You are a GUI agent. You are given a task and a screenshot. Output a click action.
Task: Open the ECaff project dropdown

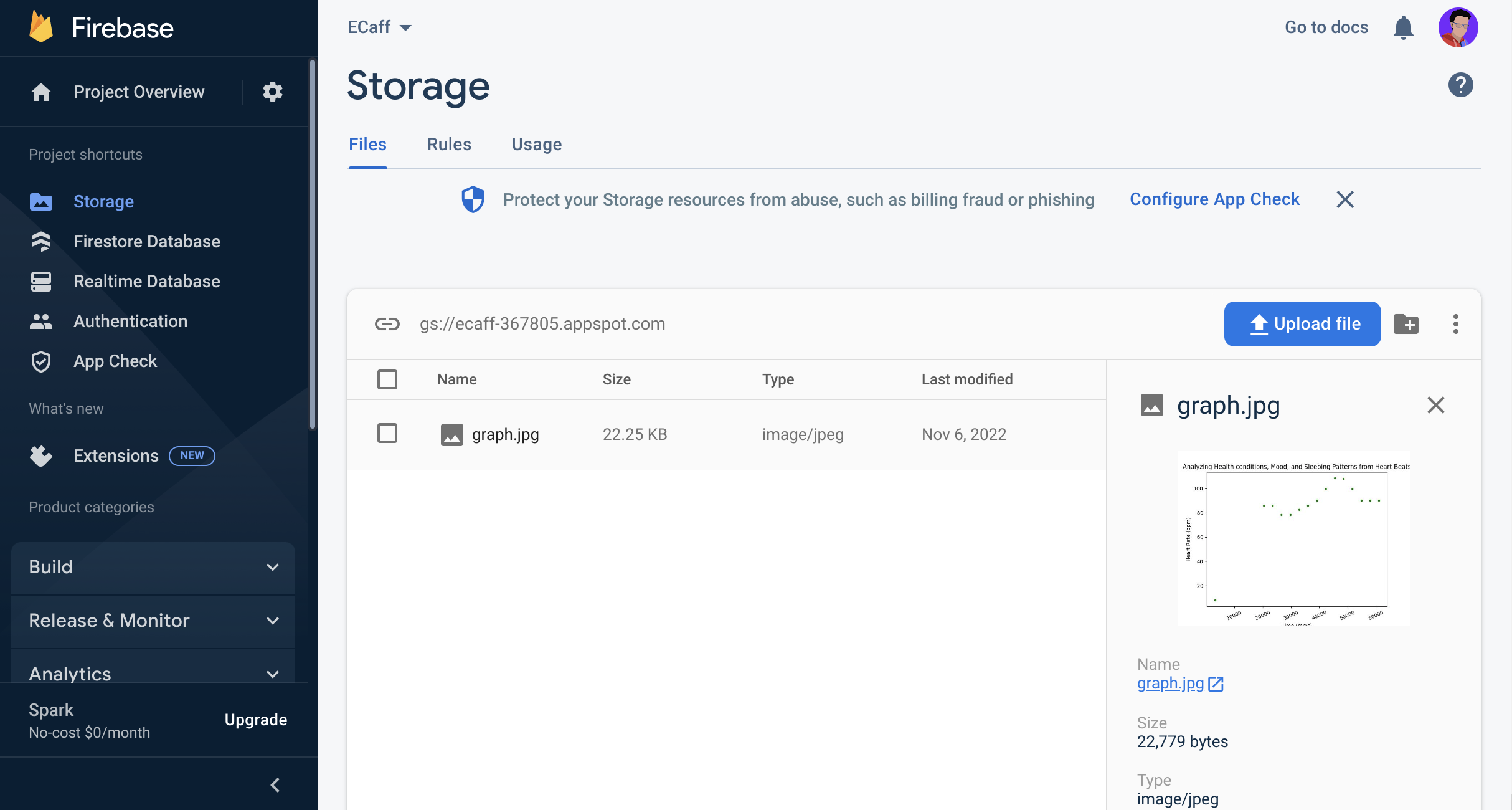click(379, 27)
